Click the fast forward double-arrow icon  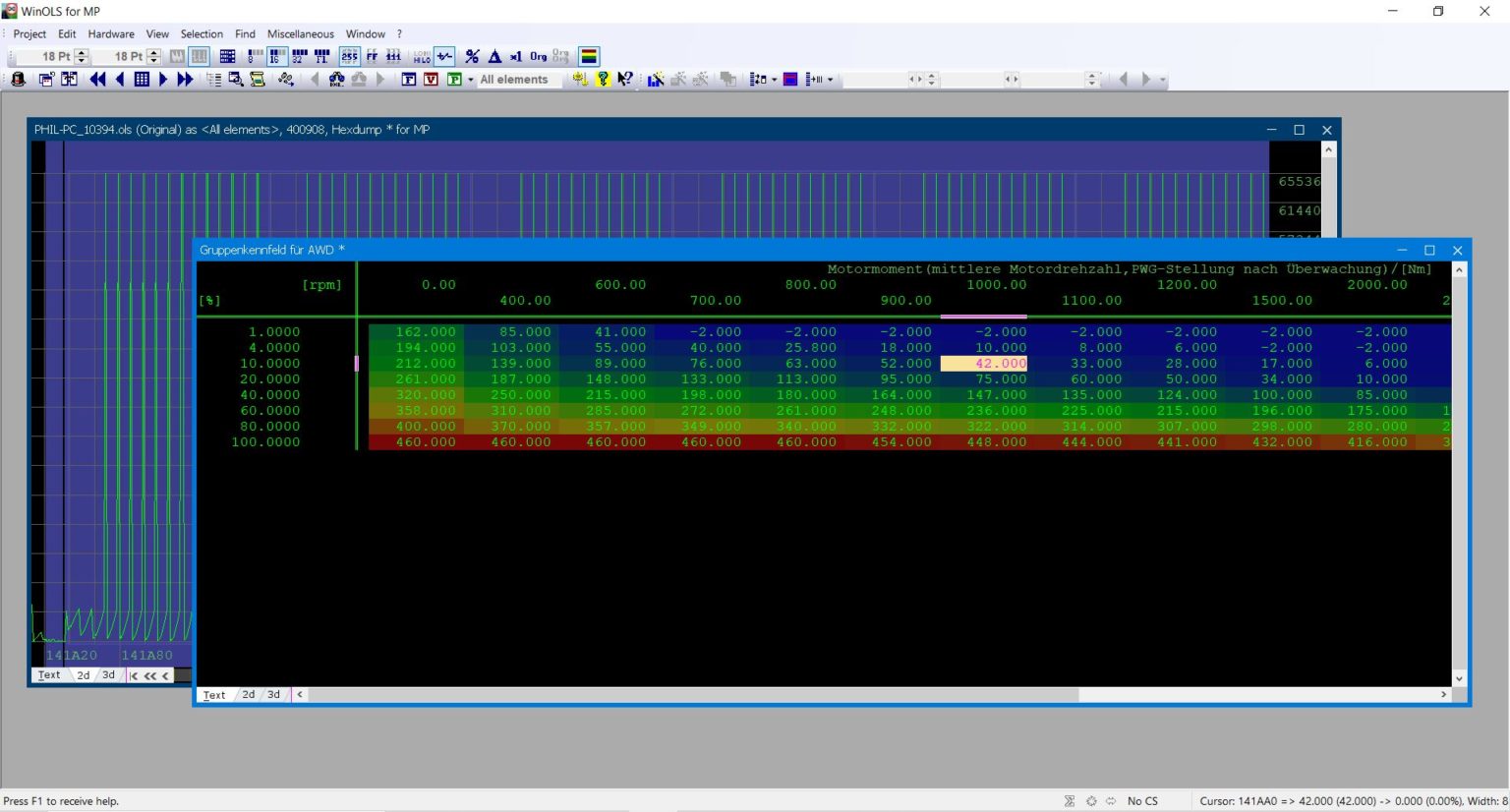pyautogui.click(x=185, y=80)
